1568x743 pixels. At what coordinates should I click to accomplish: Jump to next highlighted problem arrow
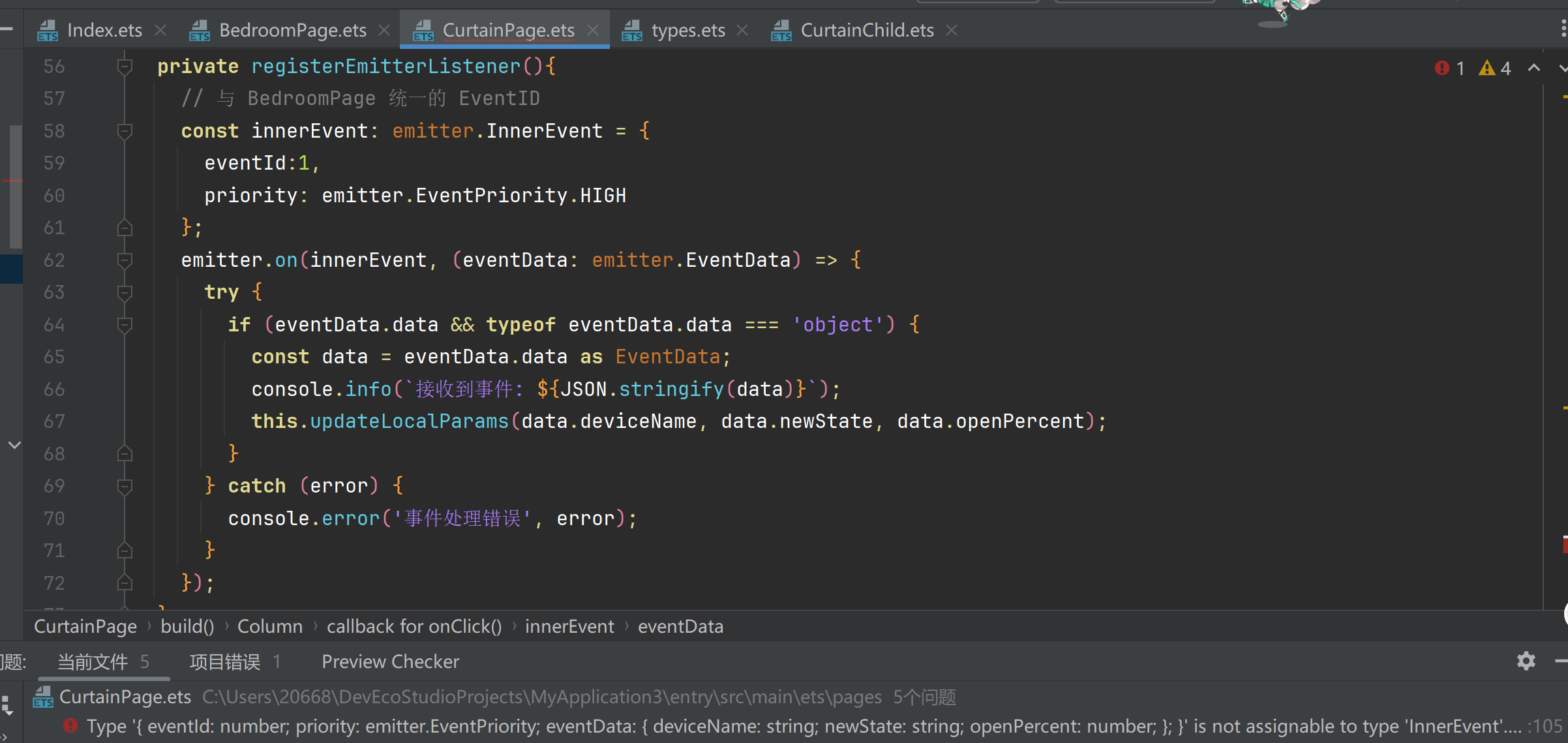click(1563, 68)
